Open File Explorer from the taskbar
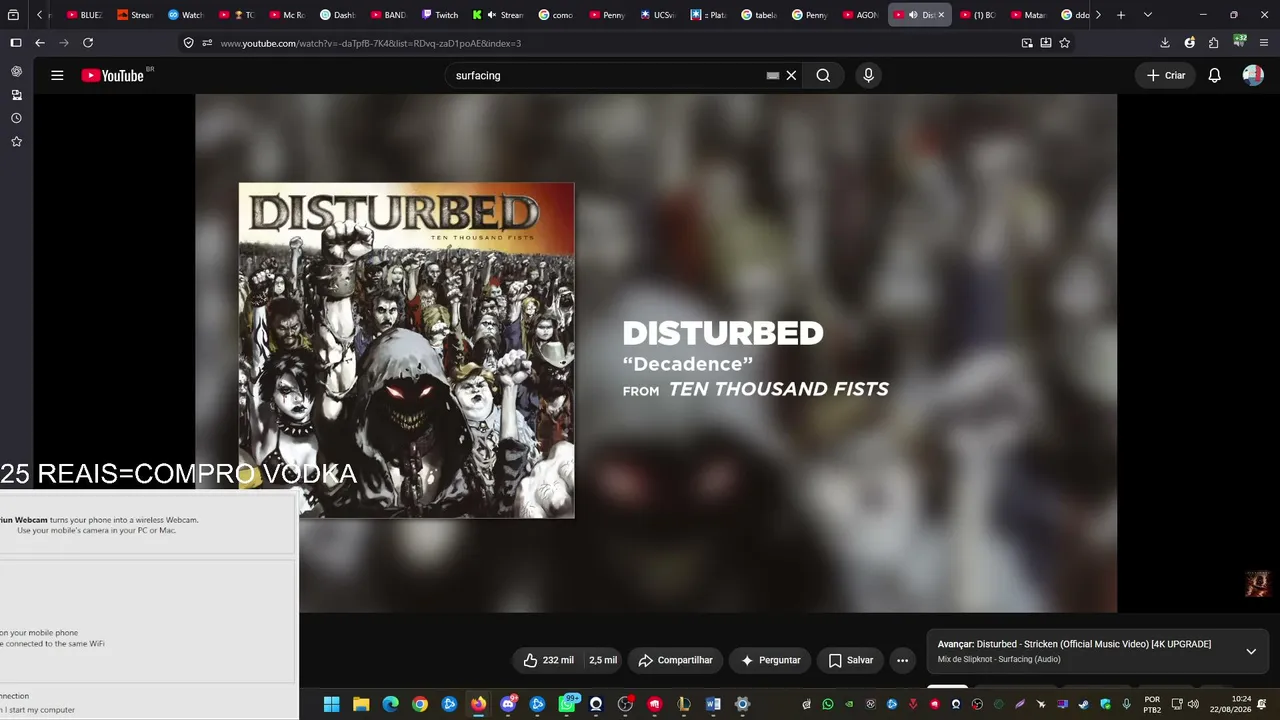Viewport: 1280px width, 720px height. click(x=361, y=704)
